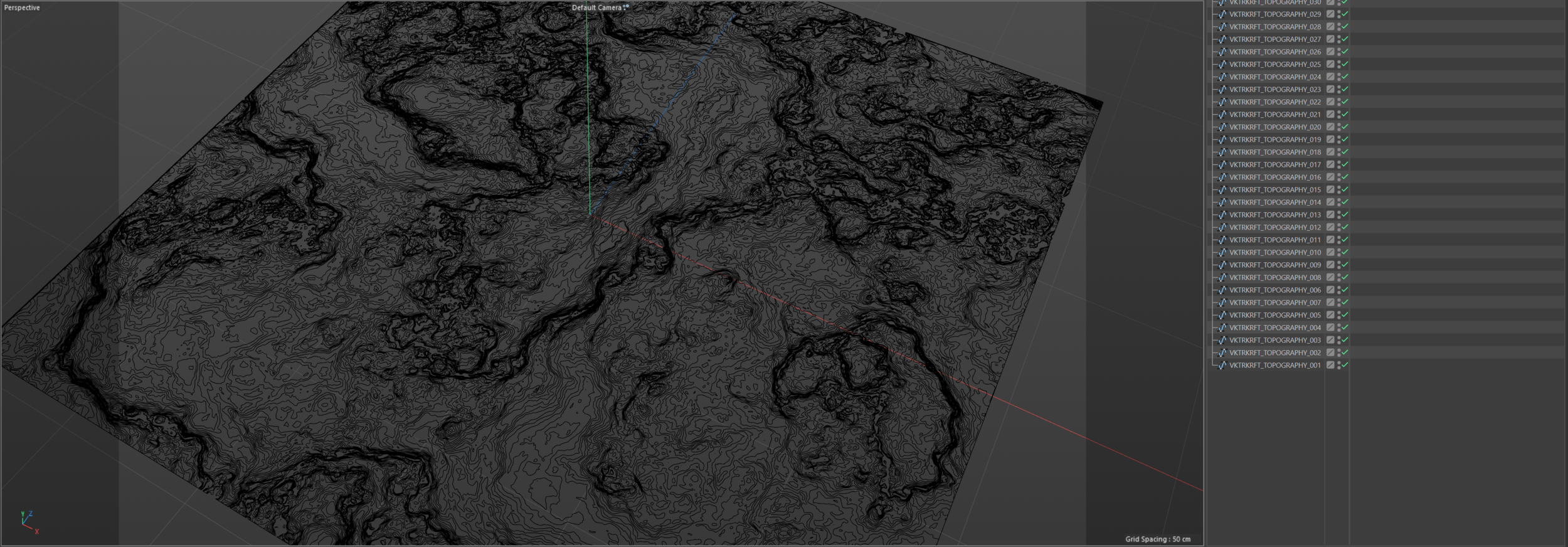This screenshot has height=547, width=1568.
Task: Disable green checkmark of VKTRKRFT_TOPOGRAPHY_029
Action: 1345,14
